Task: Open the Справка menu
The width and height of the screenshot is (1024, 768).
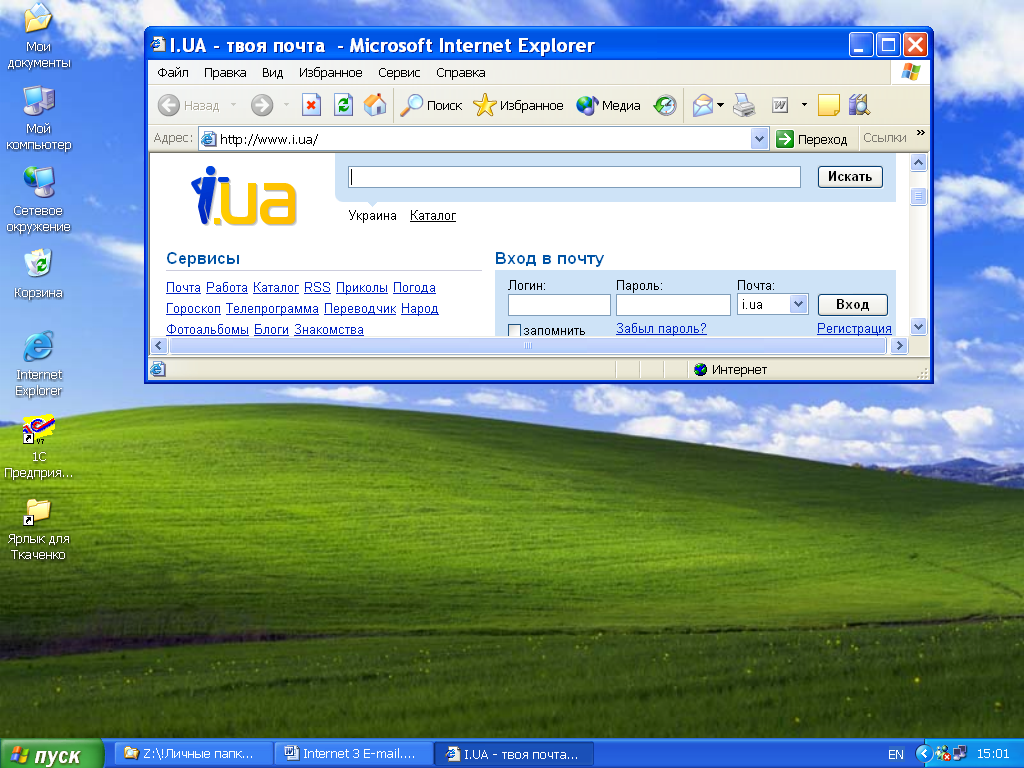Action: (x=460, y=72)
